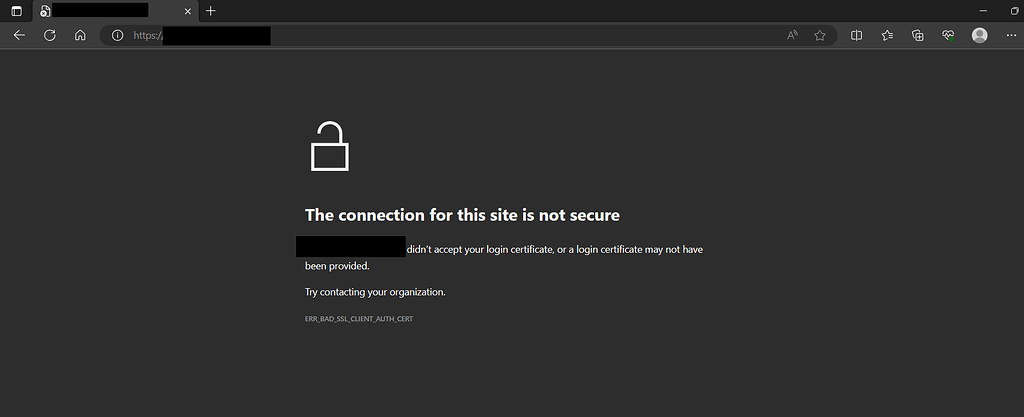This screenshot has width=1024, height=417.
Task: Restore the browser window size
Action: tap(1015, 11)
